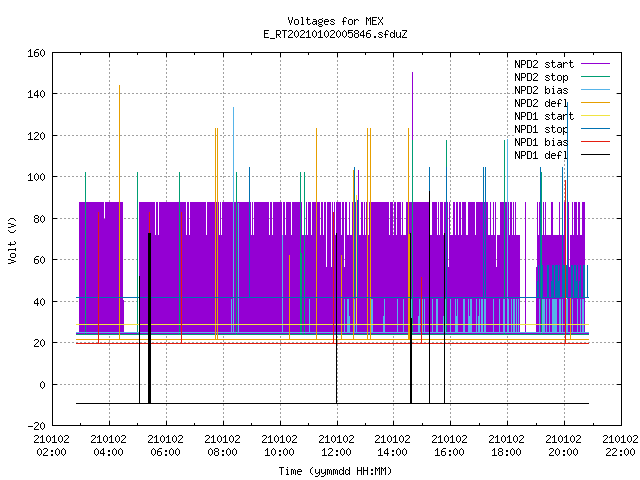Click the NPD1 start legend label

point(544,116)
